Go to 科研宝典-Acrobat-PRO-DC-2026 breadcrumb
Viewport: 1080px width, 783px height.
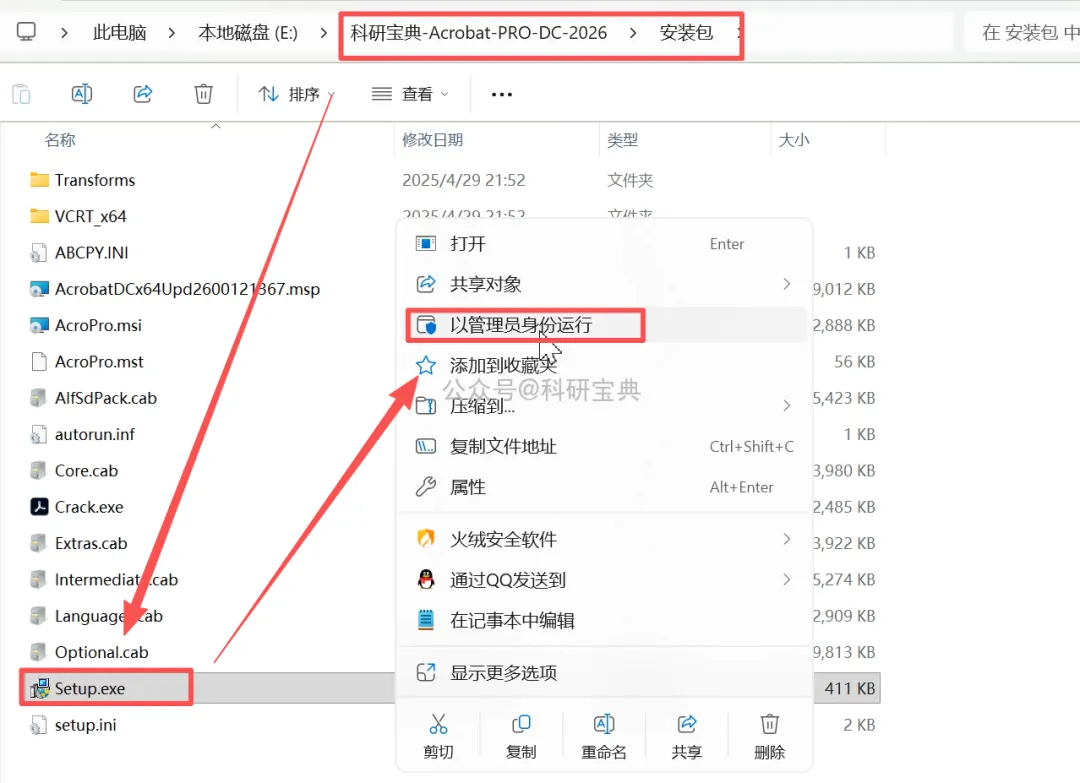479,32
